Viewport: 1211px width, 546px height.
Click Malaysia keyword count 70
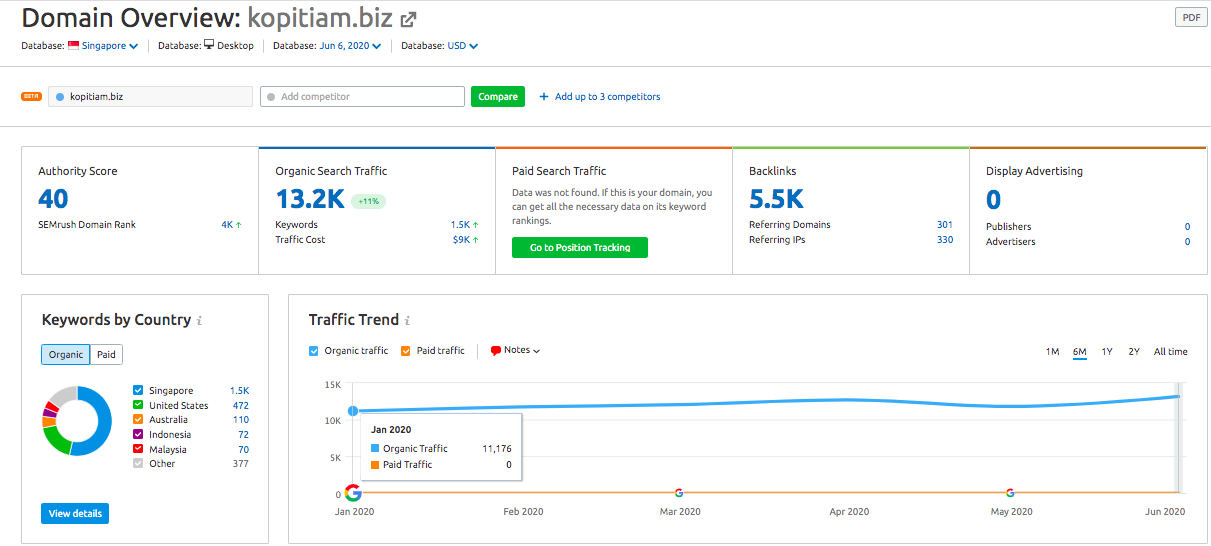[243, 450]
